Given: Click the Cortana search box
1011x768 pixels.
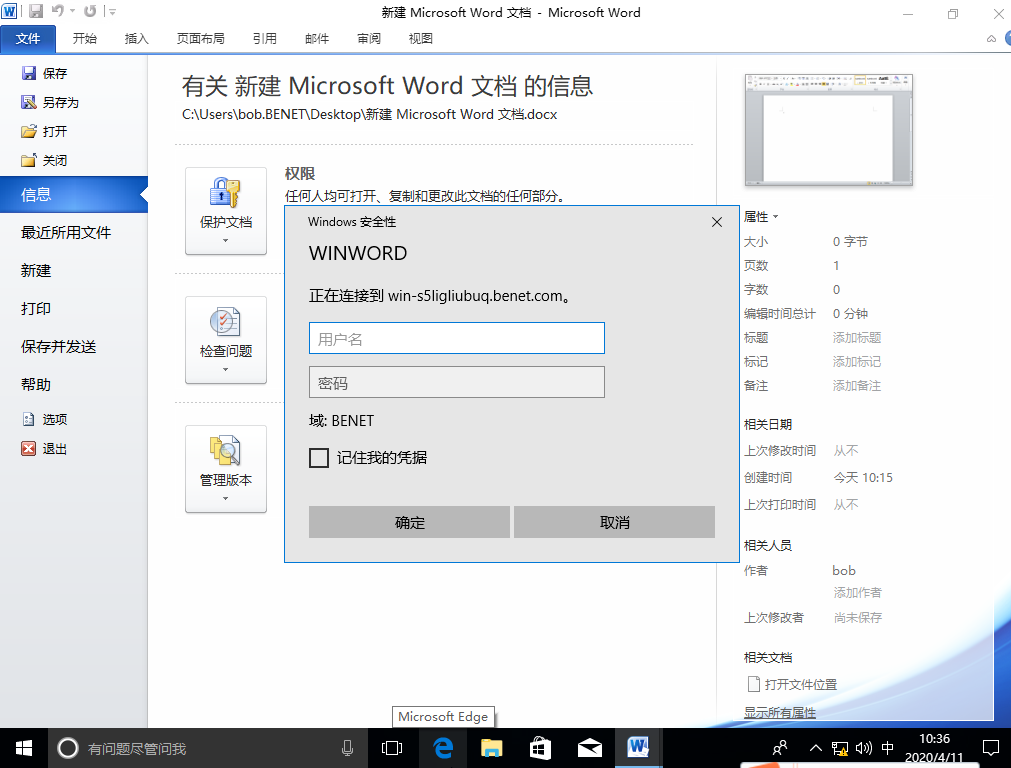Looking at the screenshot, I should coord(208,748).
